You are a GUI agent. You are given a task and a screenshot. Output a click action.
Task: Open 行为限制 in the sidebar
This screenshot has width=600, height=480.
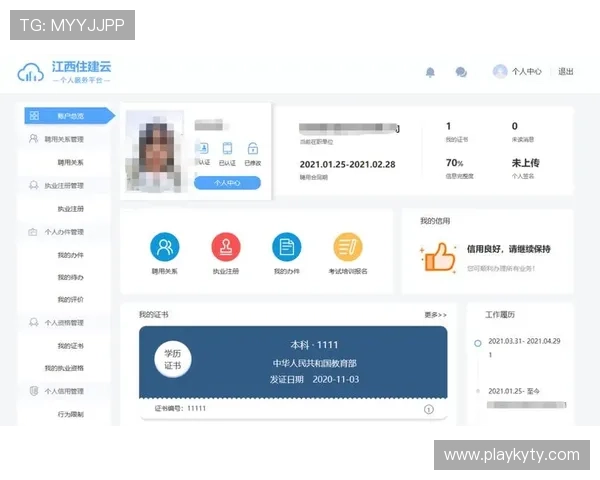click(70, 414)
